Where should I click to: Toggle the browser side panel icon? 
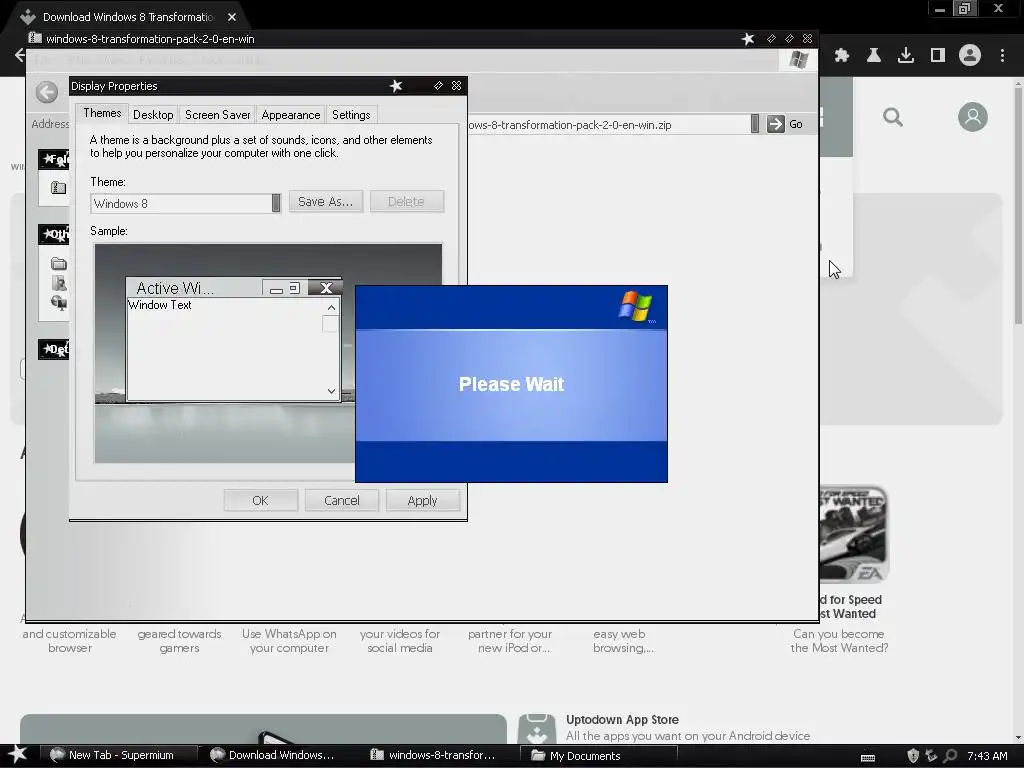tap(938, 56)
